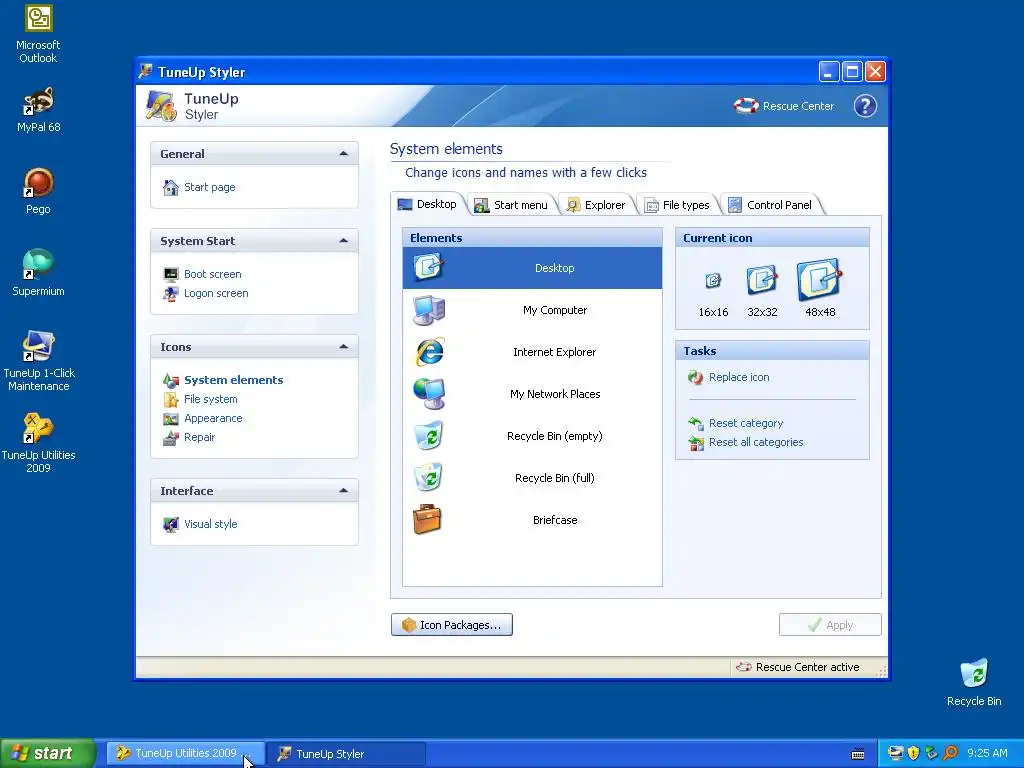Collapse the System Start panel section
Viewport: 1024px width, 768px height.
344,240
